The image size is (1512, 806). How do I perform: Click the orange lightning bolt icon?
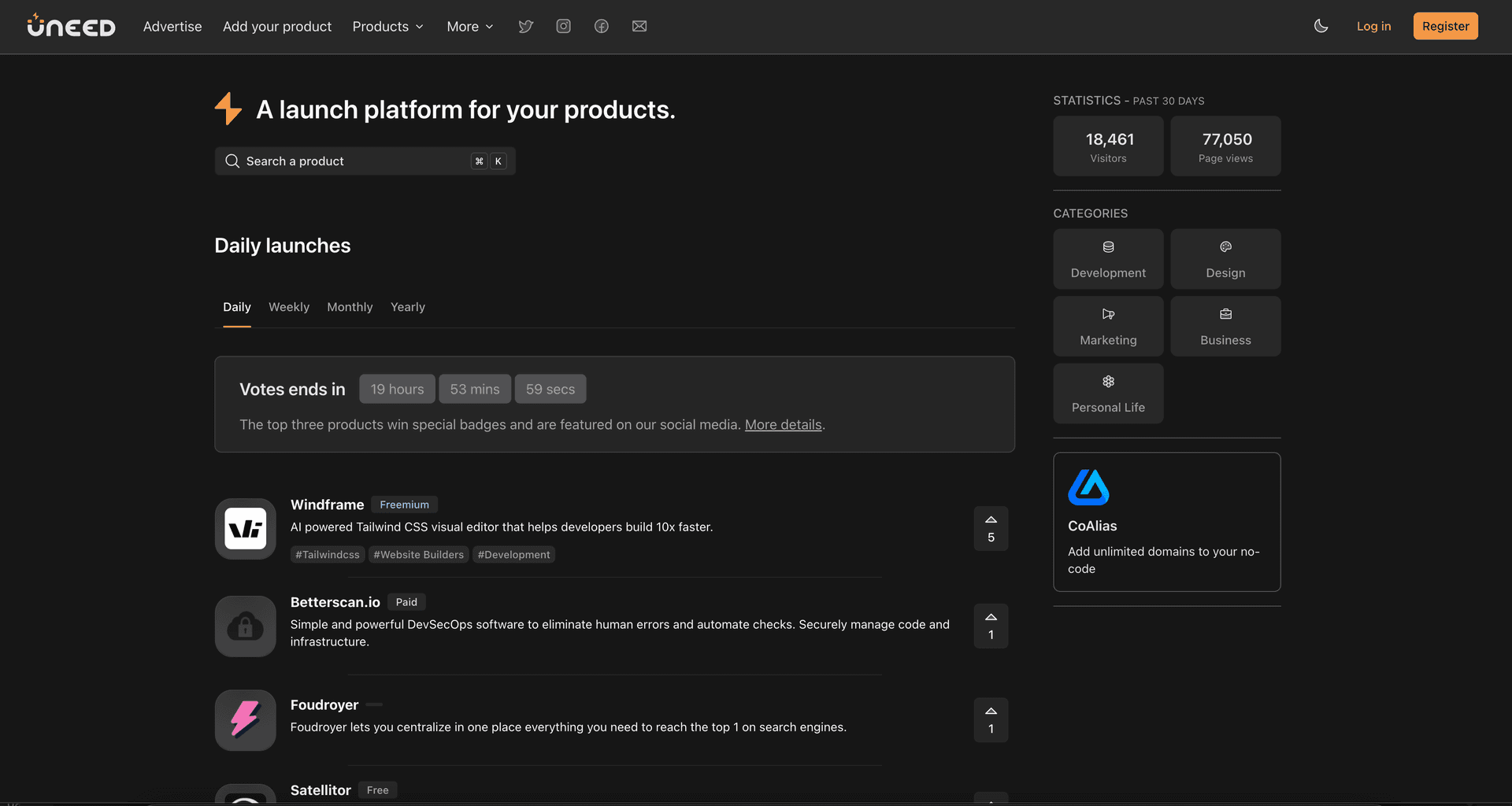[x=228, y=109]
